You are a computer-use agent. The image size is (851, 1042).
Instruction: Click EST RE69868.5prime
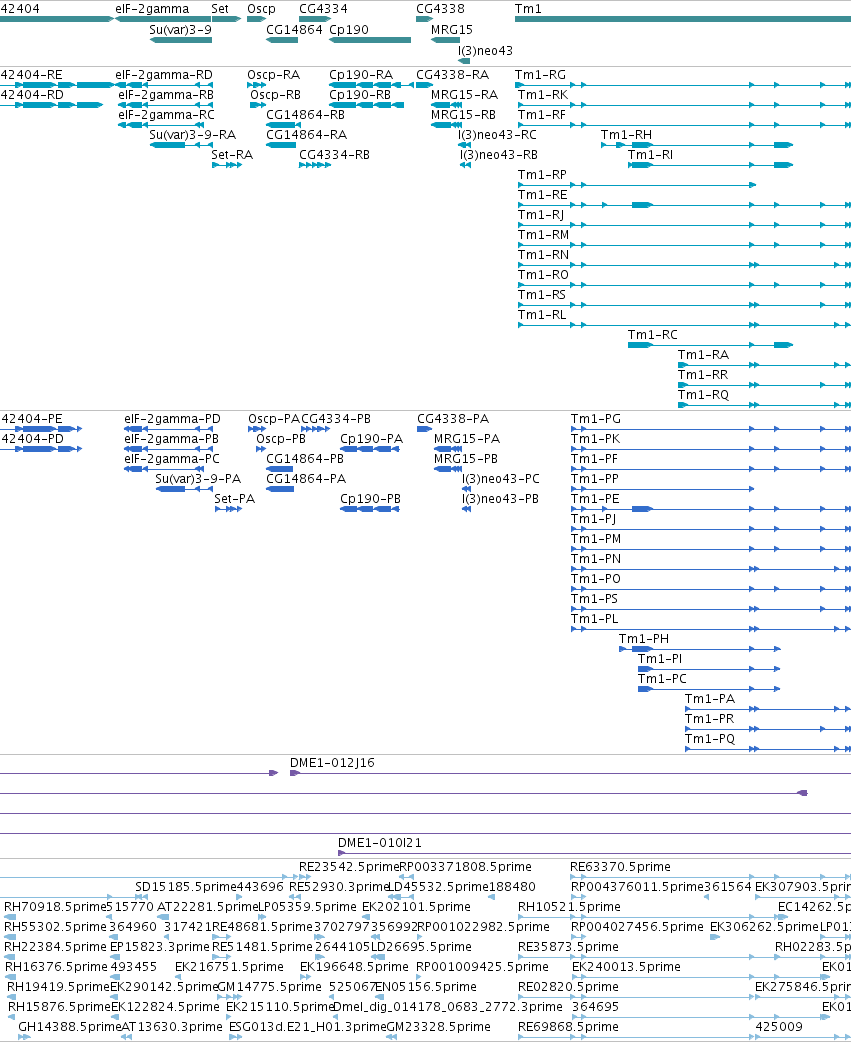568,1026
